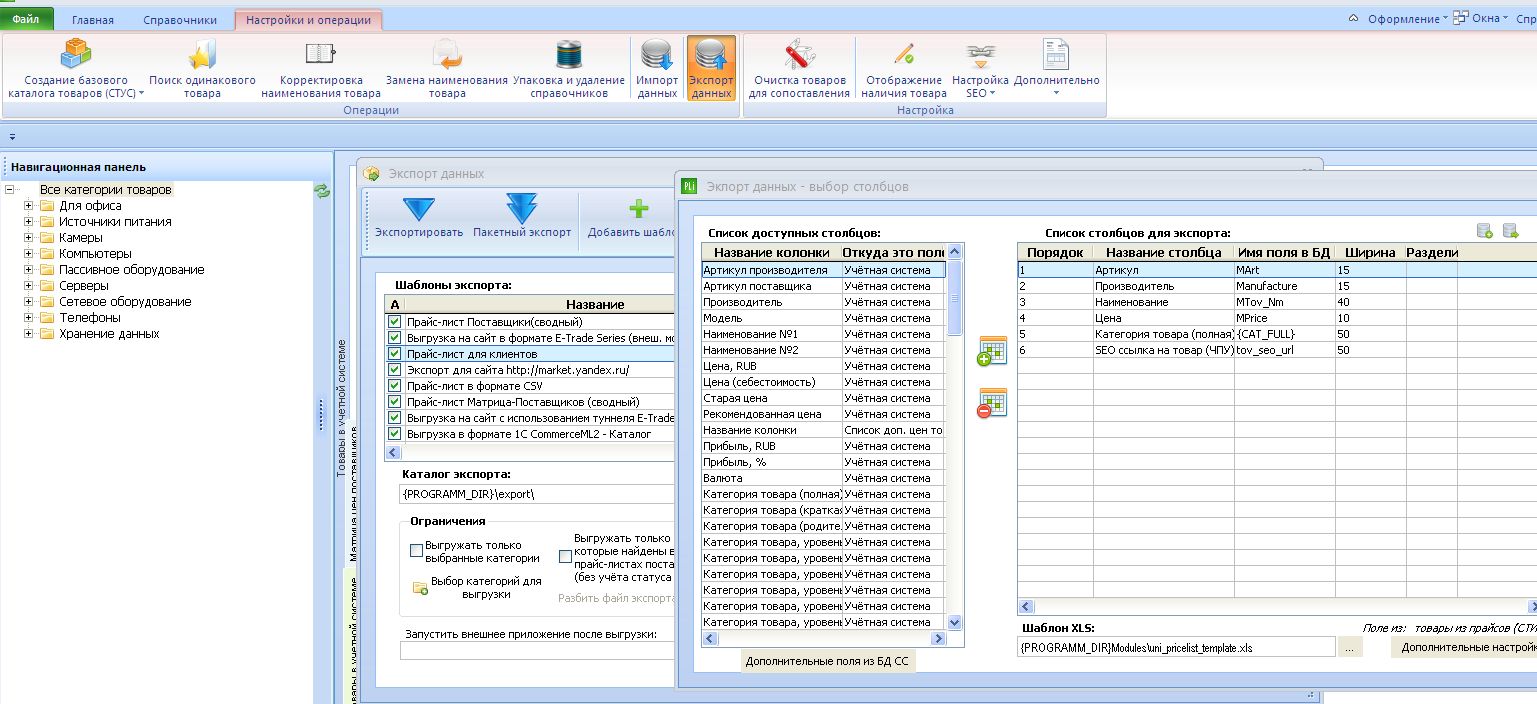Viewport: 1537px width, 704px height.
Task: Open the duplicate product search tool
Action: [202, 68]
